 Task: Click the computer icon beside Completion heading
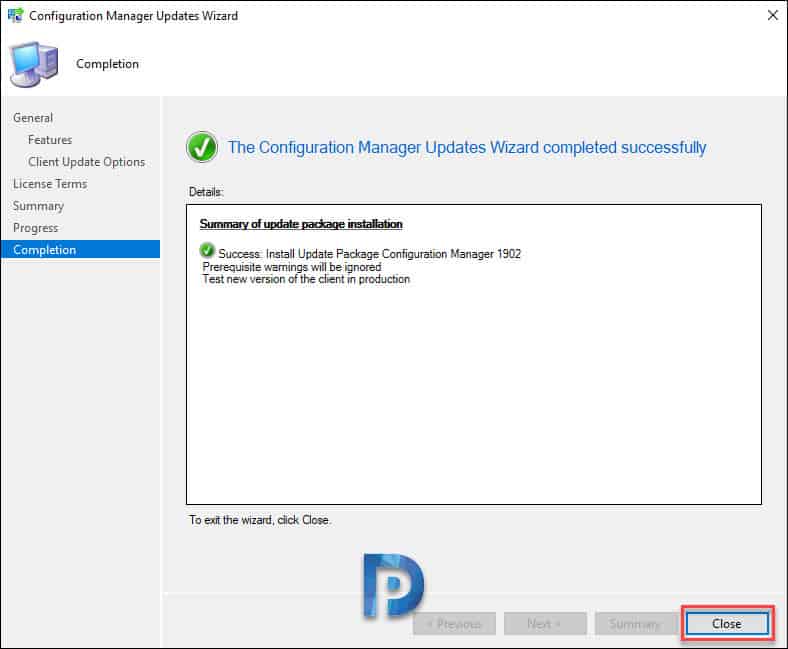pos(34,64)
